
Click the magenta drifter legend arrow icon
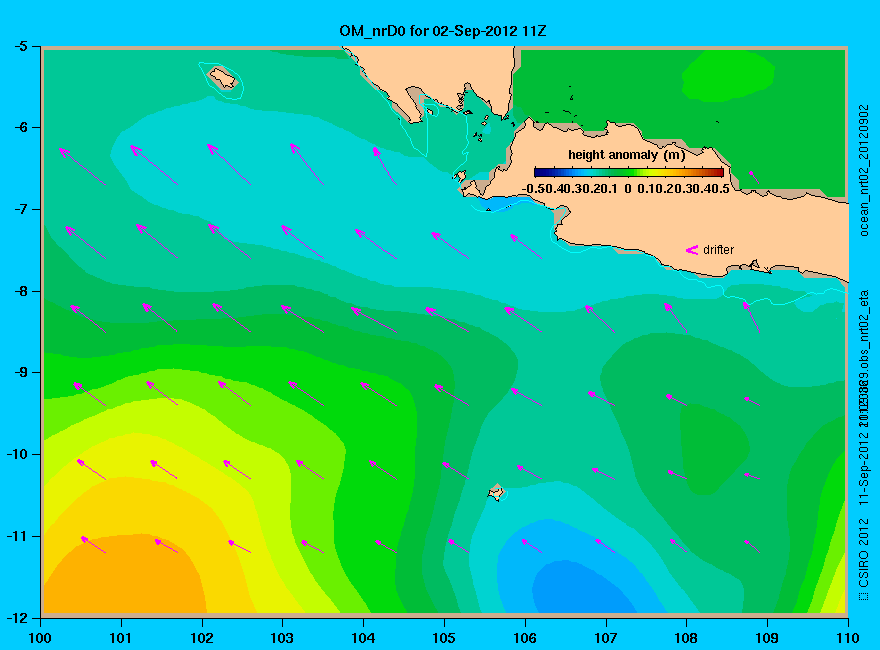692,250
